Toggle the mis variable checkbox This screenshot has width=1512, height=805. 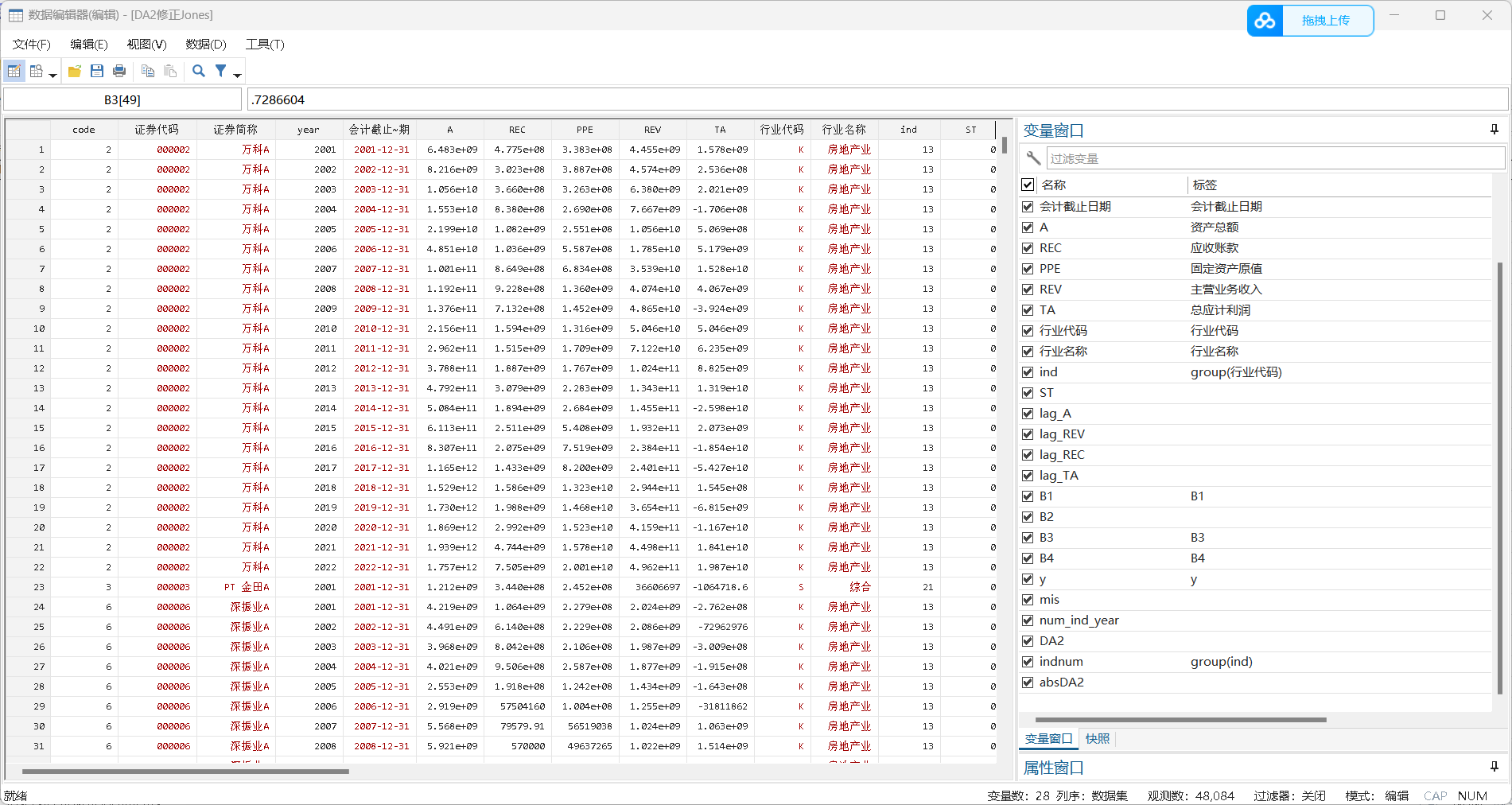(1028, 600)
